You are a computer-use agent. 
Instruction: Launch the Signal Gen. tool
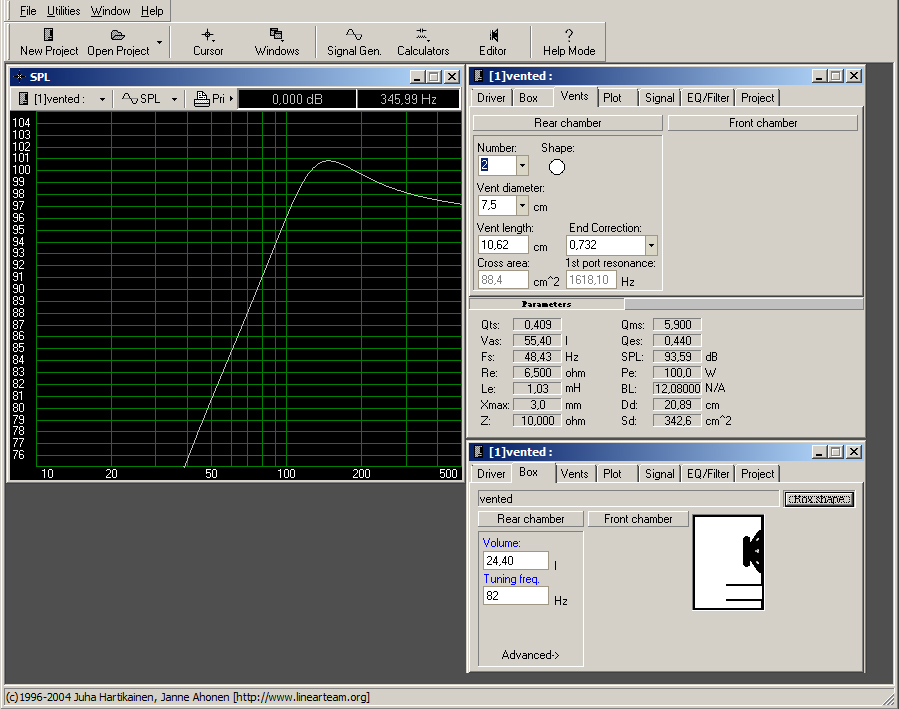coord(354,35)
